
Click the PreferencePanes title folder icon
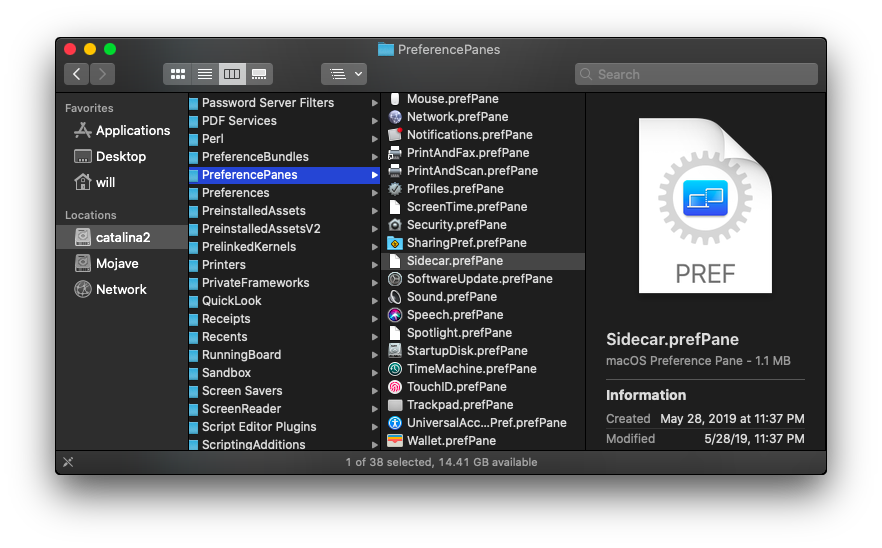[386, 50]
